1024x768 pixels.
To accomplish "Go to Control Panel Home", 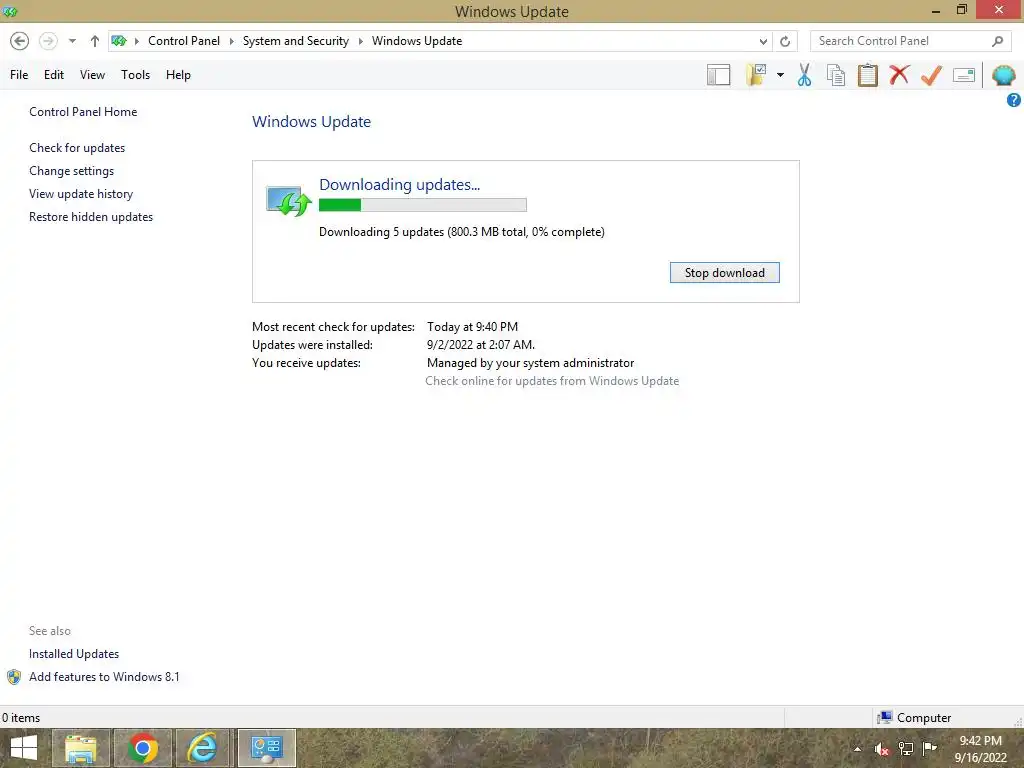I will (x=83, y=112).
